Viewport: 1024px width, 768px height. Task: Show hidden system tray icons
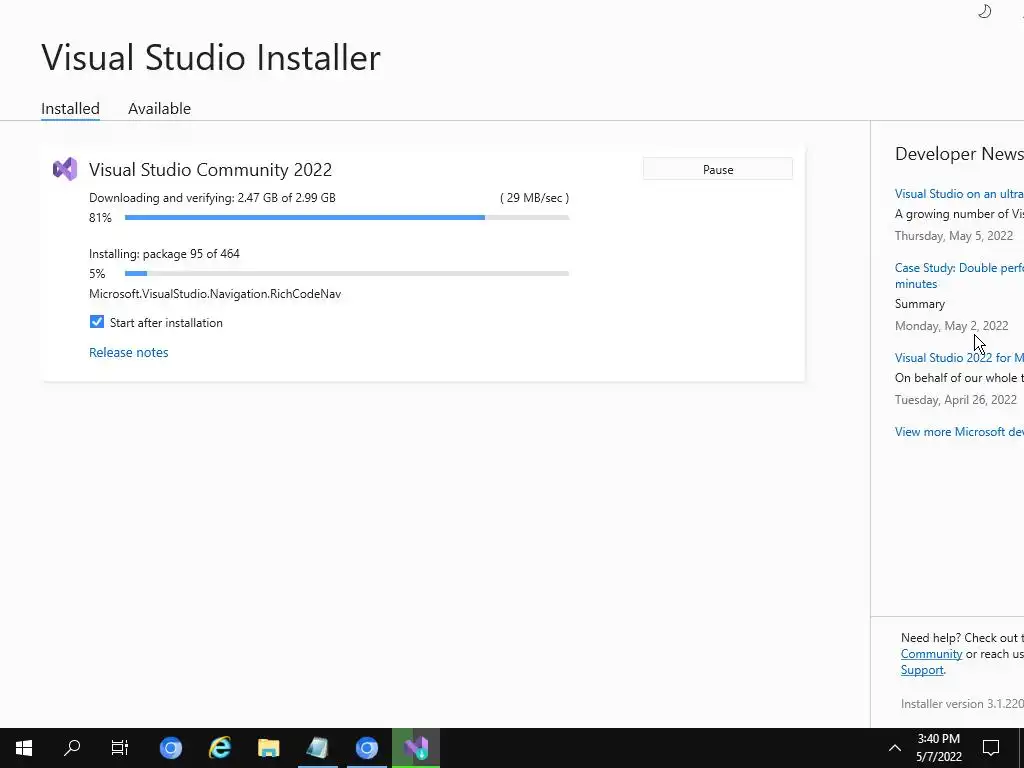[x=895, y=748]
